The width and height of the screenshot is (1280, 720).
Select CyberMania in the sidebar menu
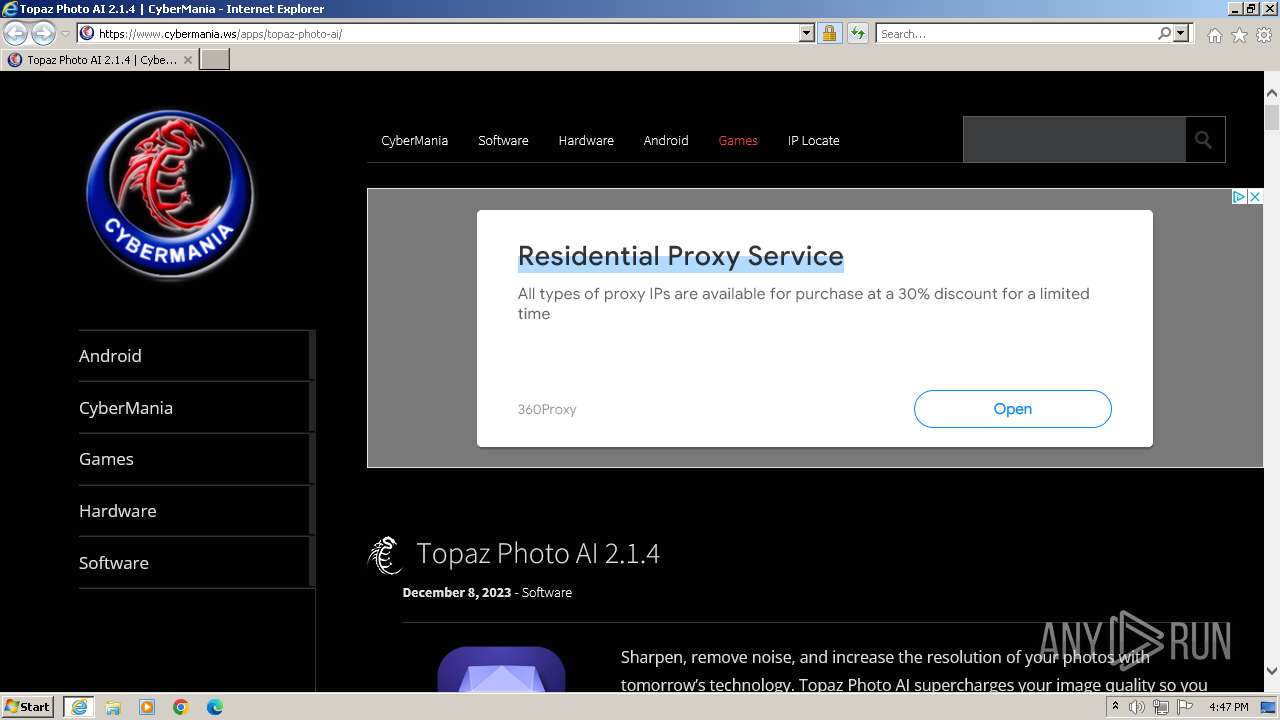point(196,408)
